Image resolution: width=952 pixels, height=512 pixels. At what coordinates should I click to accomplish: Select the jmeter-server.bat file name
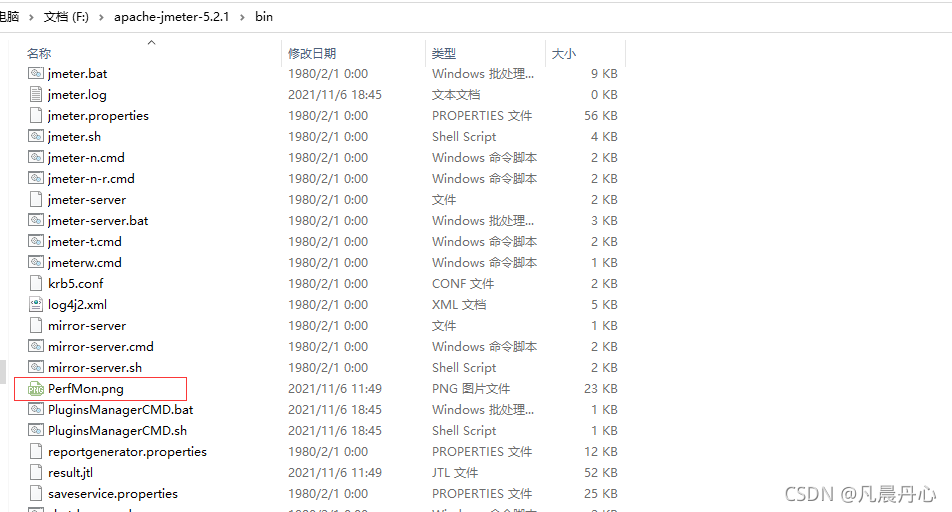click(x=98, y=220)
